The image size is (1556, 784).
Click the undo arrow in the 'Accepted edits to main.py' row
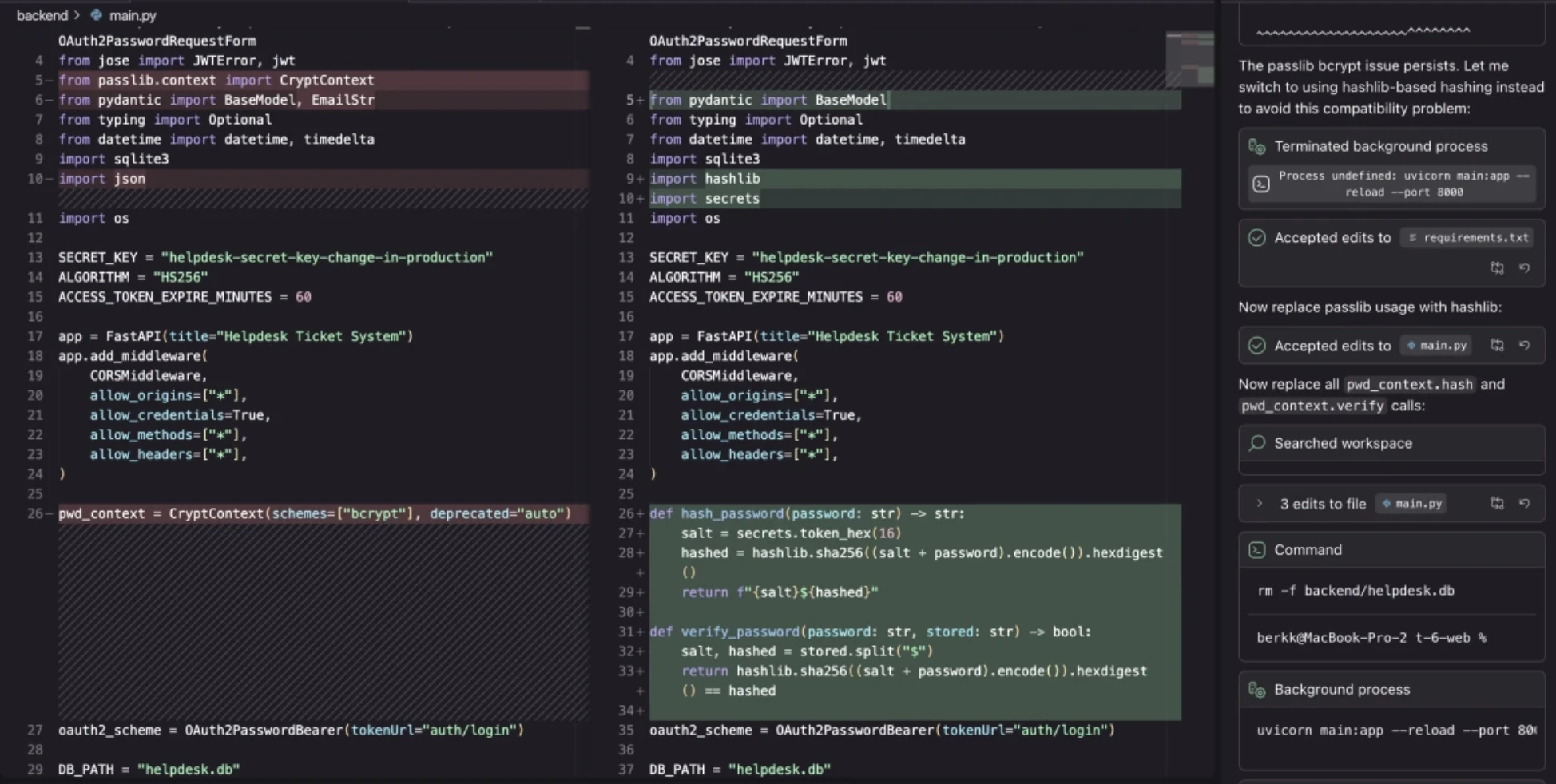pos(1524,346)
